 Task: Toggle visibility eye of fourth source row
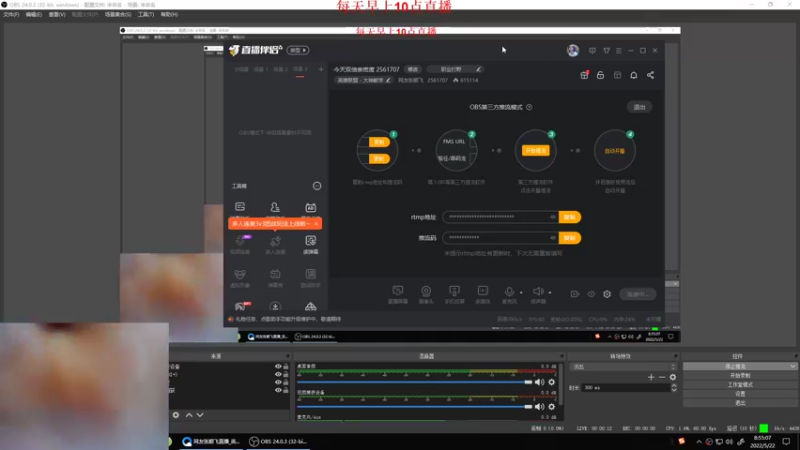pos(278,390)
